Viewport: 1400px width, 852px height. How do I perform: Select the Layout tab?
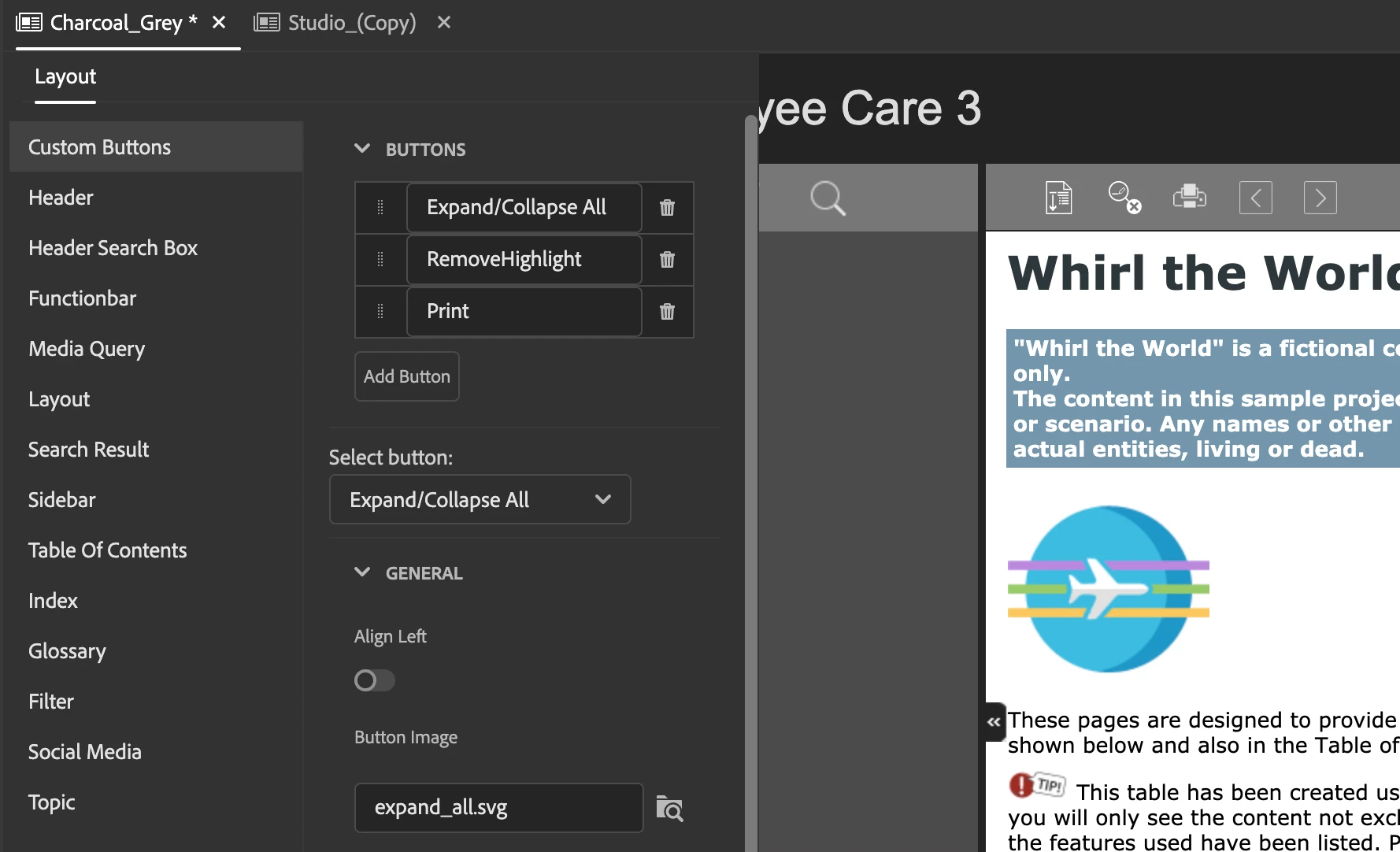point(65,77)
